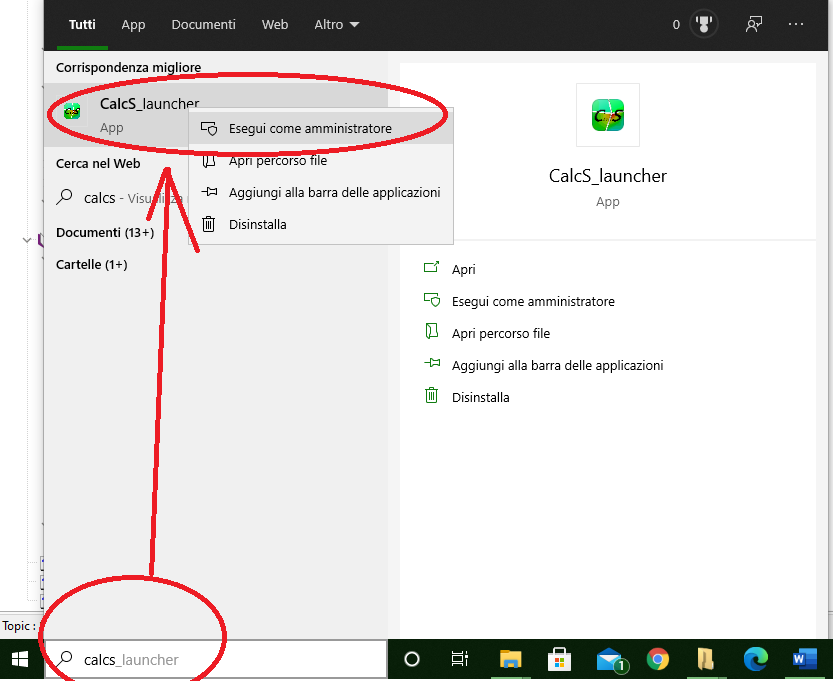Open Google Chrome from taskbar
The height and width of the screenshot is (681, 833).
coord(658,659)
